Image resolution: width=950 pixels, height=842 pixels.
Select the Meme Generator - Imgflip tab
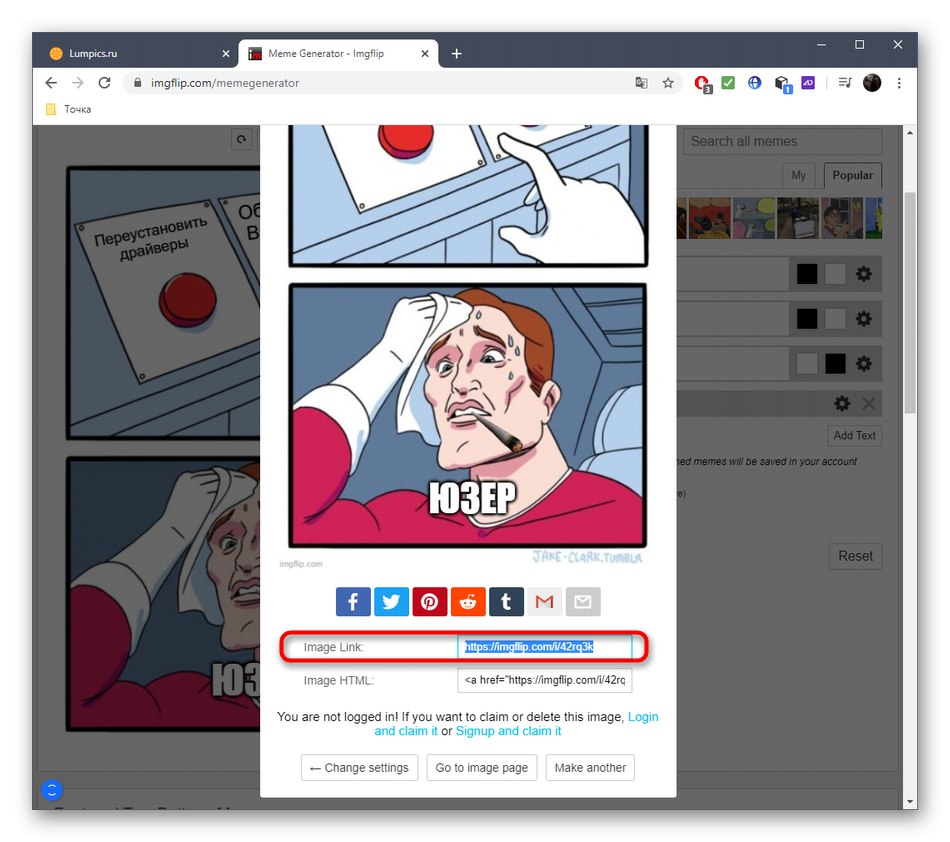338,53
